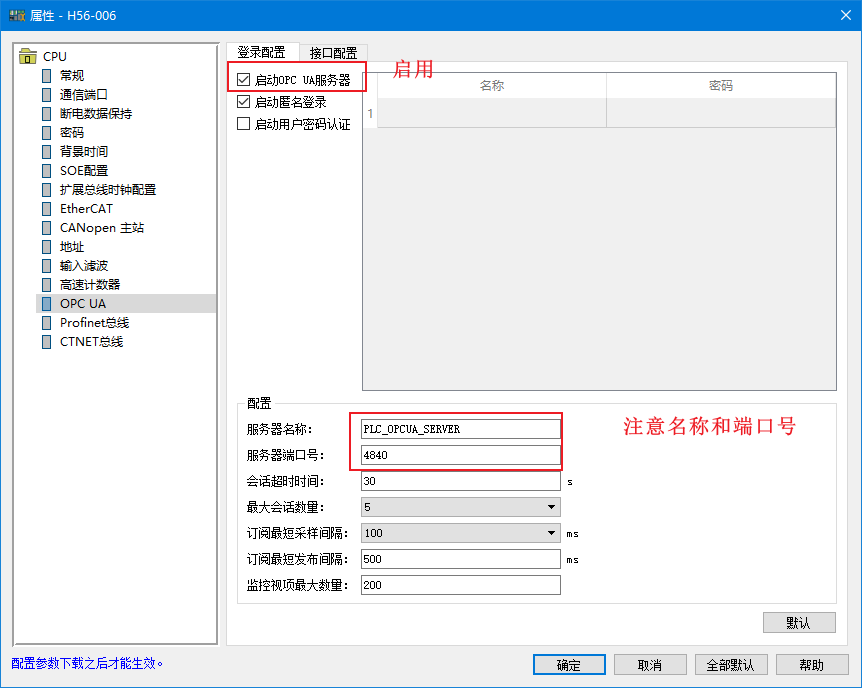Click the 服务器名称 input field
Image resolution: width=862 pixels, height=688 pixels.
pyautogui.click(x=461, y=429)
